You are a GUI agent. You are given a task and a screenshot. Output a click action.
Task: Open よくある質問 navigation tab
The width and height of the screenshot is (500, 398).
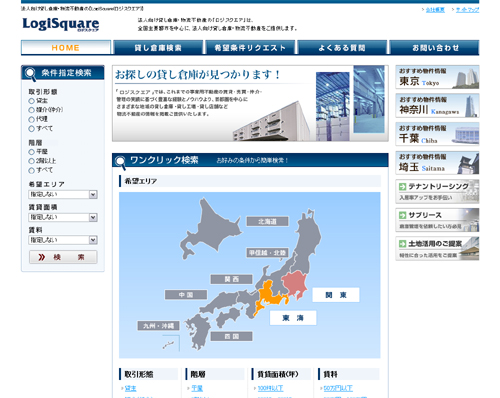click(342, 47)
